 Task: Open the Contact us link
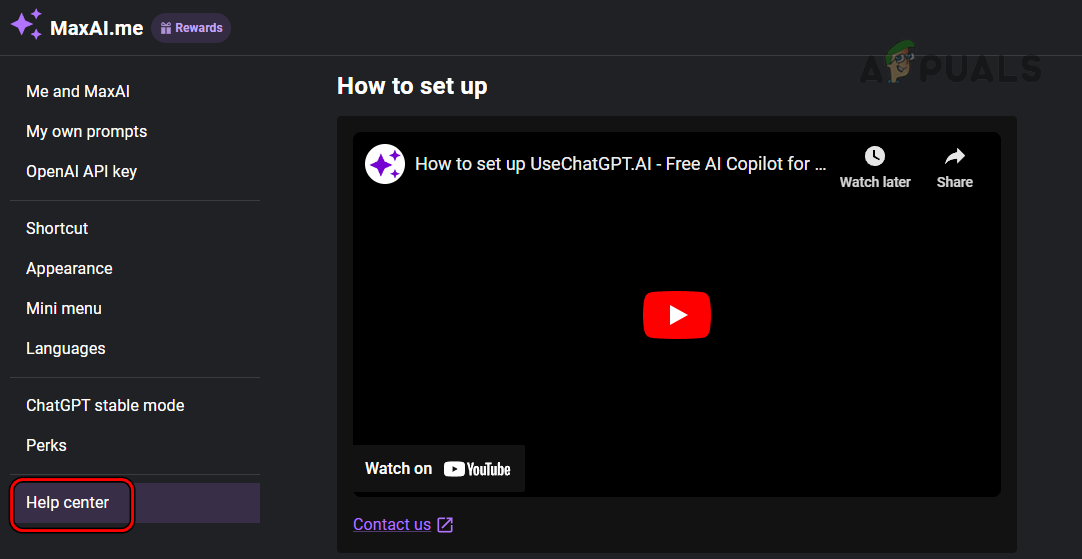coord(392,524)
